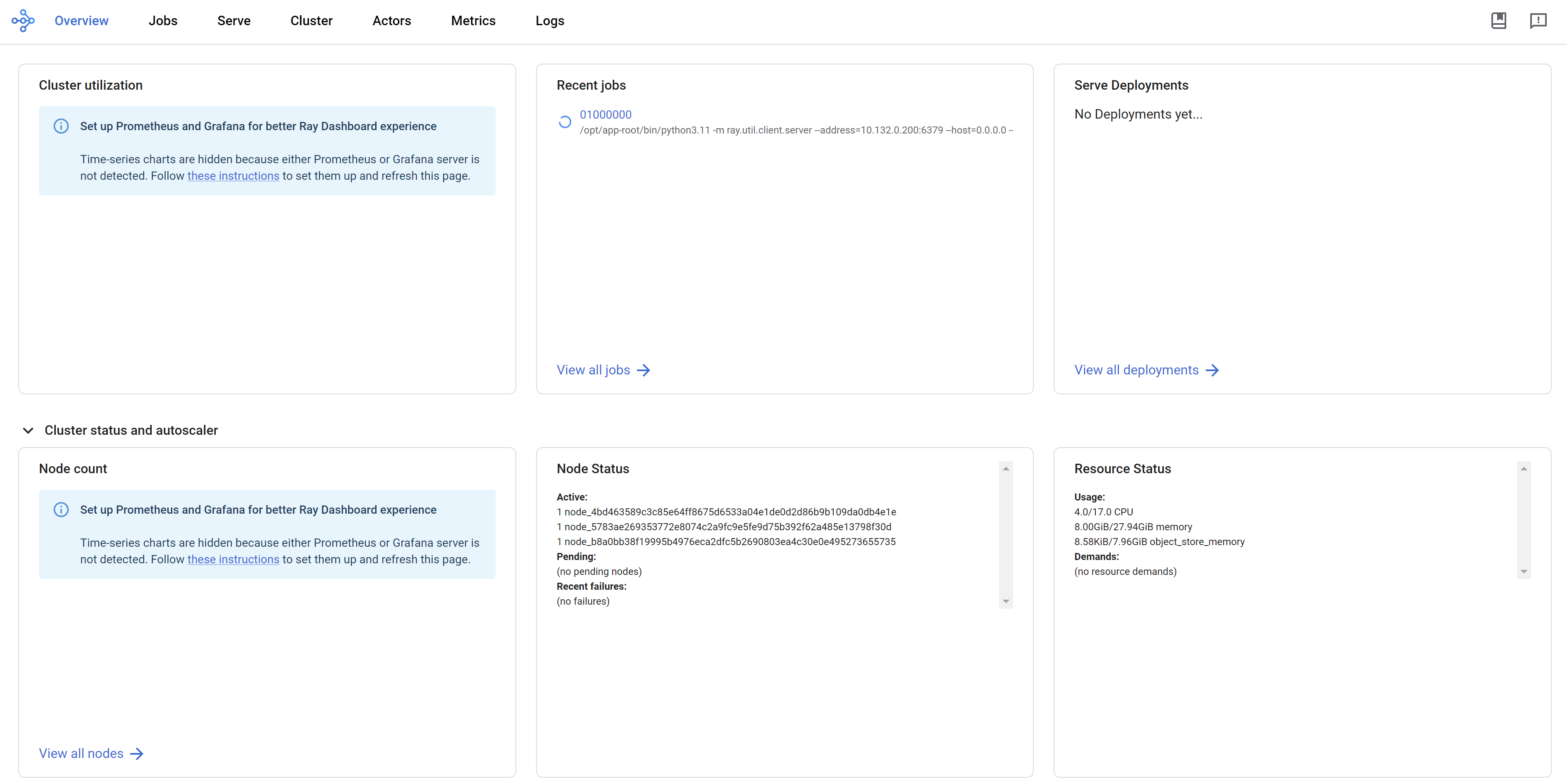Open the documentation book icon
The height and width of the screenshot is (784, 1567).
(1498, 21)
